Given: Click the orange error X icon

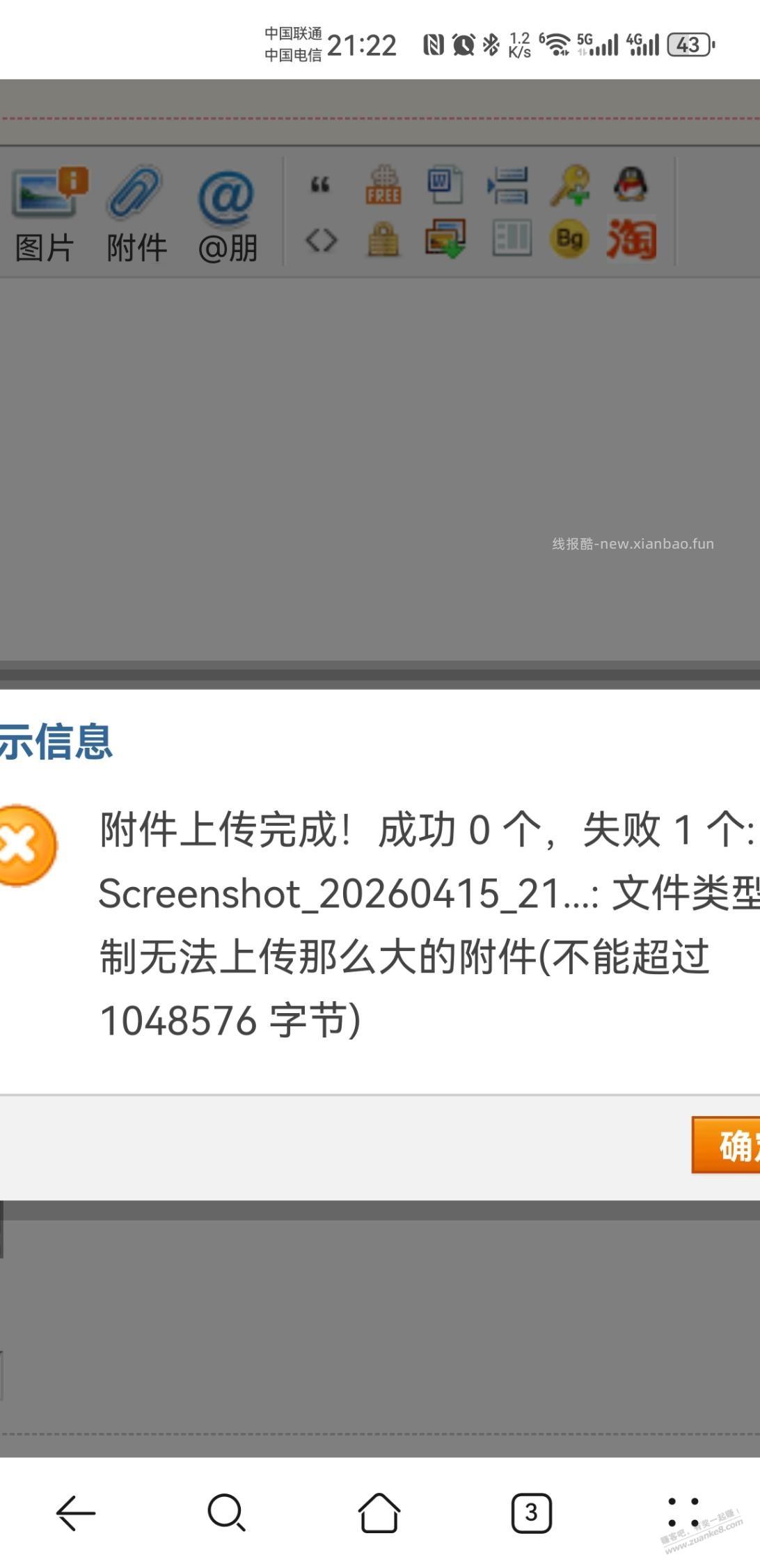Looking at the screenshot, I should pyautogui.click(x=25, y=845).
